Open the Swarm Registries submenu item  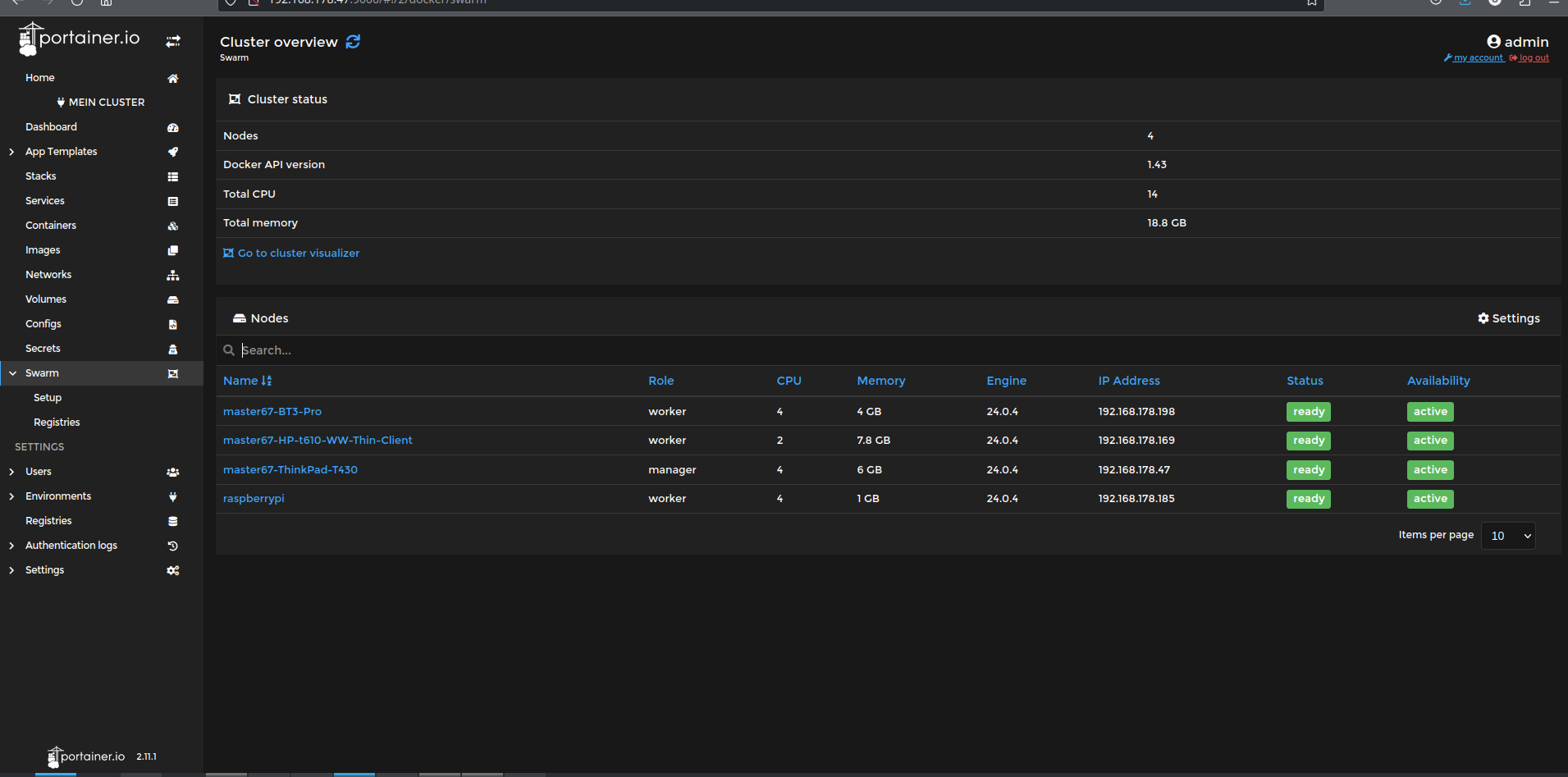(57, 423)
